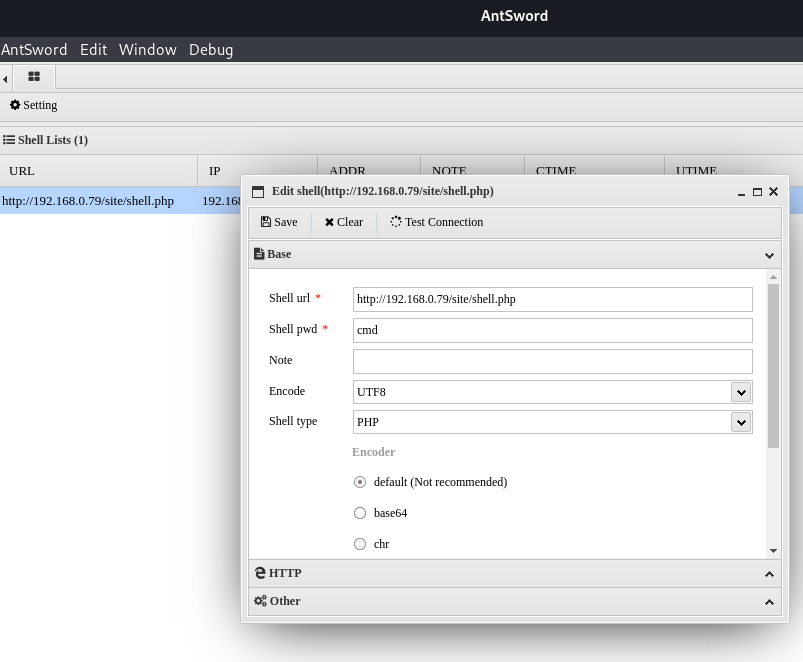The height and width of the screenshot is (662, 803).
Task: Open the Edit menu
Action: (93, 50)
